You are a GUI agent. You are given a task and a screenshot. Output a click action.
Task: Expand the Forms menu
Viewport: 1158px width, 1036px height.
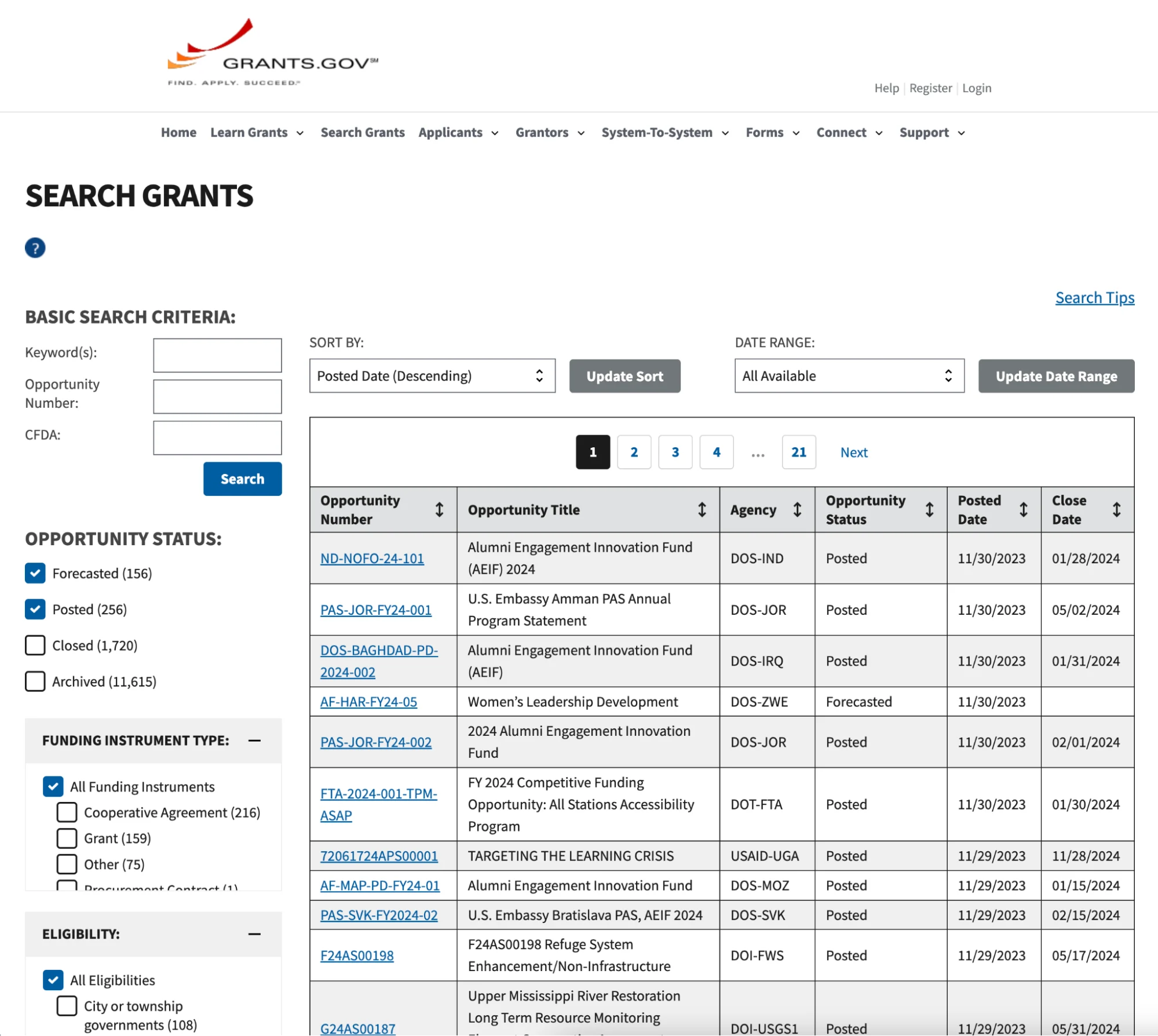point(773,133)
